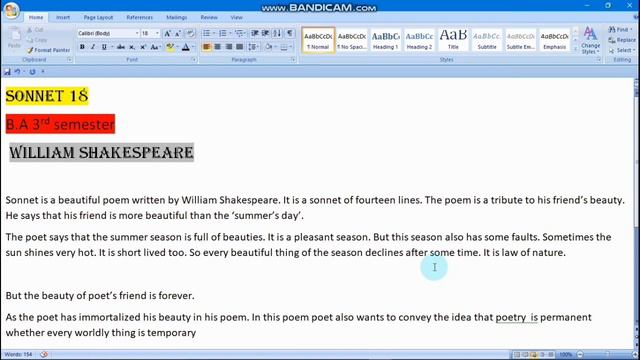Click the Numbering list icon
This screenshot has height=360, width=640.
point(222,33)
